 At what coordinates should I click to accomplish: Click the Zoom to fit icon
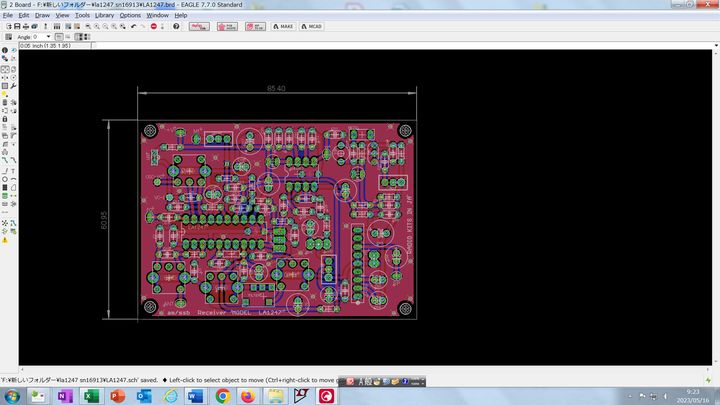click(x=88, y=26)
